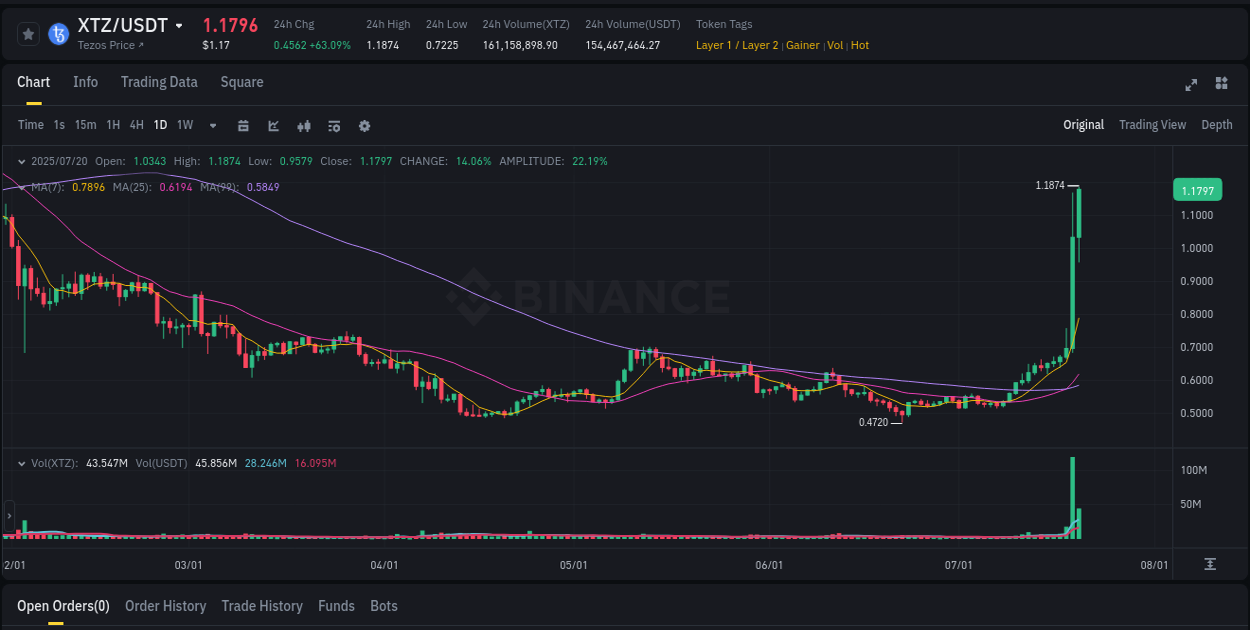The image size is (1250, 630).
Task: Open the chart layout widgets icon
Action: [1220, 85]
